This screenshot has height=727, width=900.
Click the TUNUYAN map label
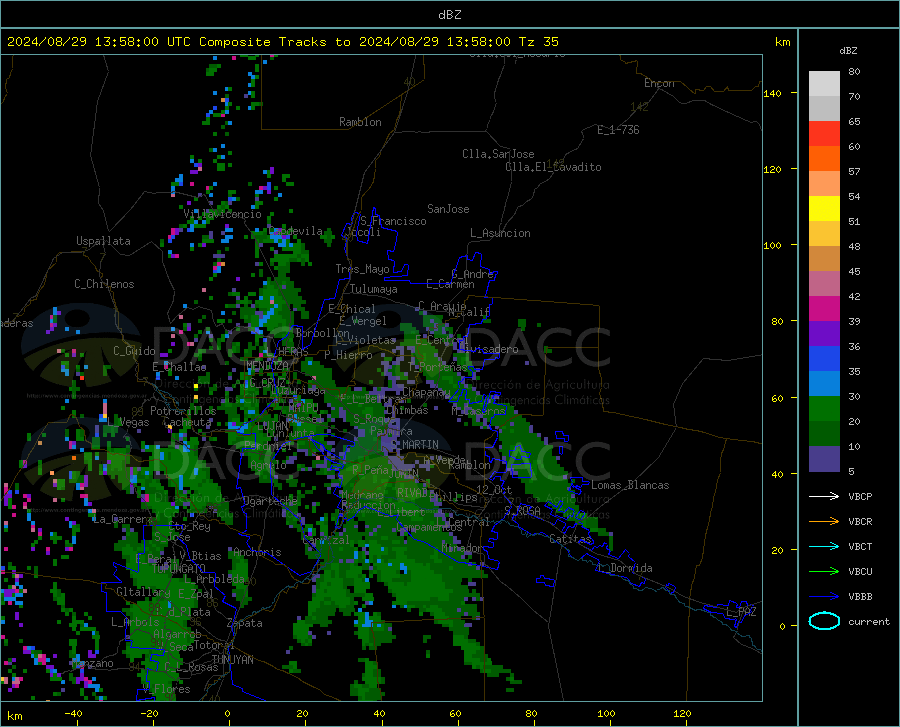pyautogui.click(x=232, y=659)
